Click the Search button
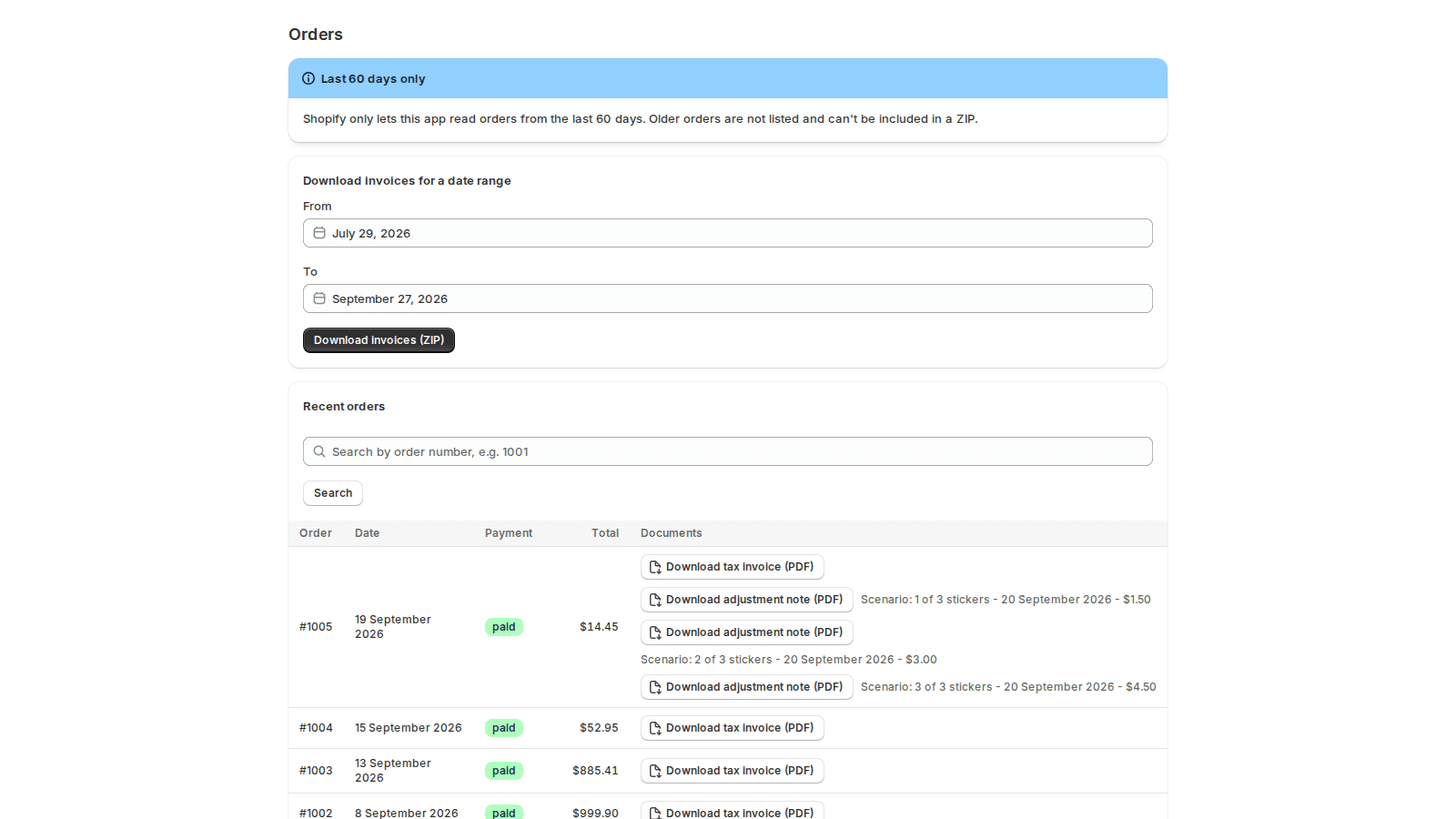 (x=333, y=493)
